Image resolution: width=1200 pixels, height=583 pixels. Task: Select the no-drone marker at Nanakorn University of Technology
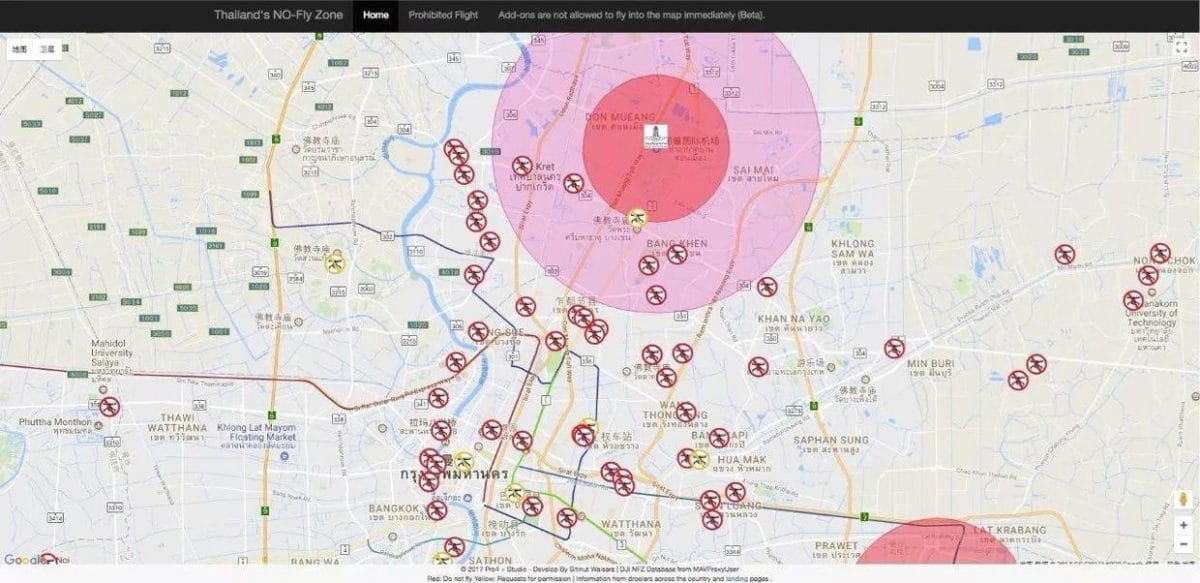(x=1133, y=300)
